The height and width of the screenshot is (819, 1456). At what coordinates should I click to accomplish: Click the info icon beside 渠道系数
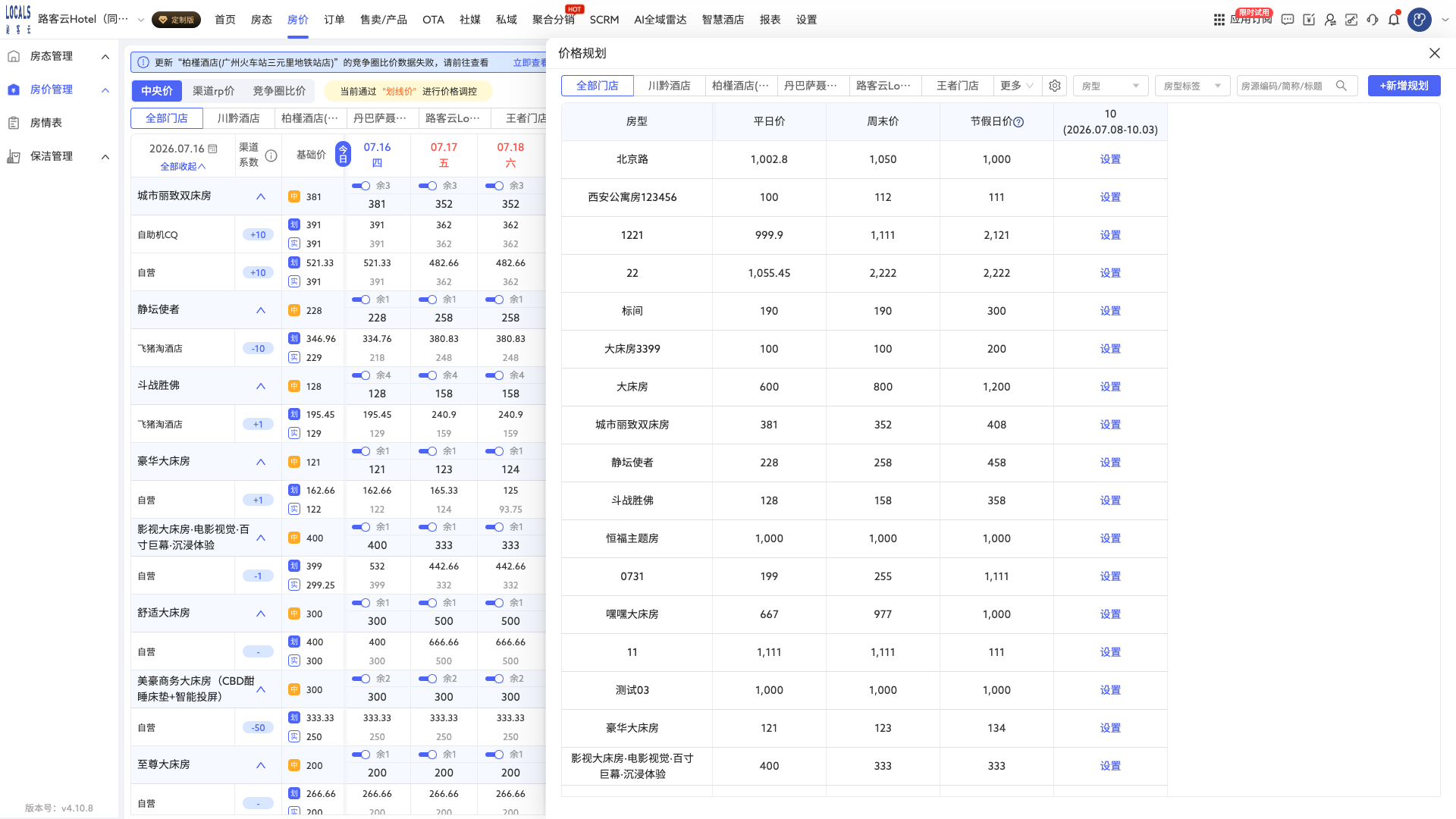pos(271,155)
